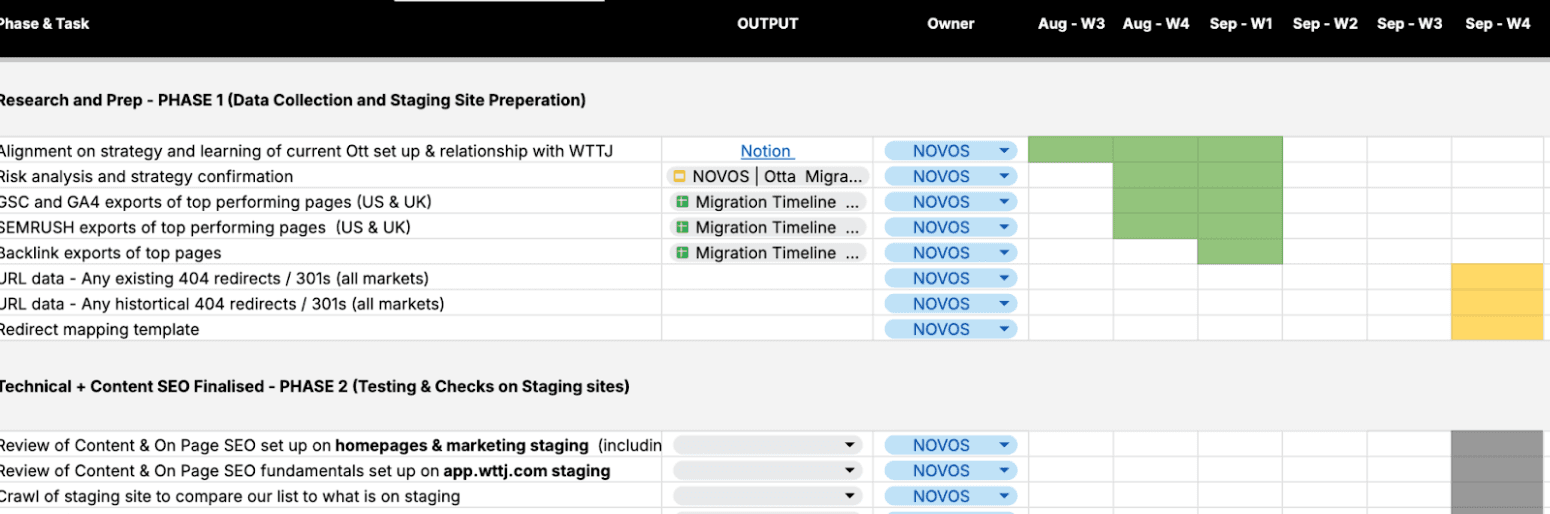Open the Owner dropdown for the historical 404 redirects row
1550x514 pixels.
pos(950,304)
